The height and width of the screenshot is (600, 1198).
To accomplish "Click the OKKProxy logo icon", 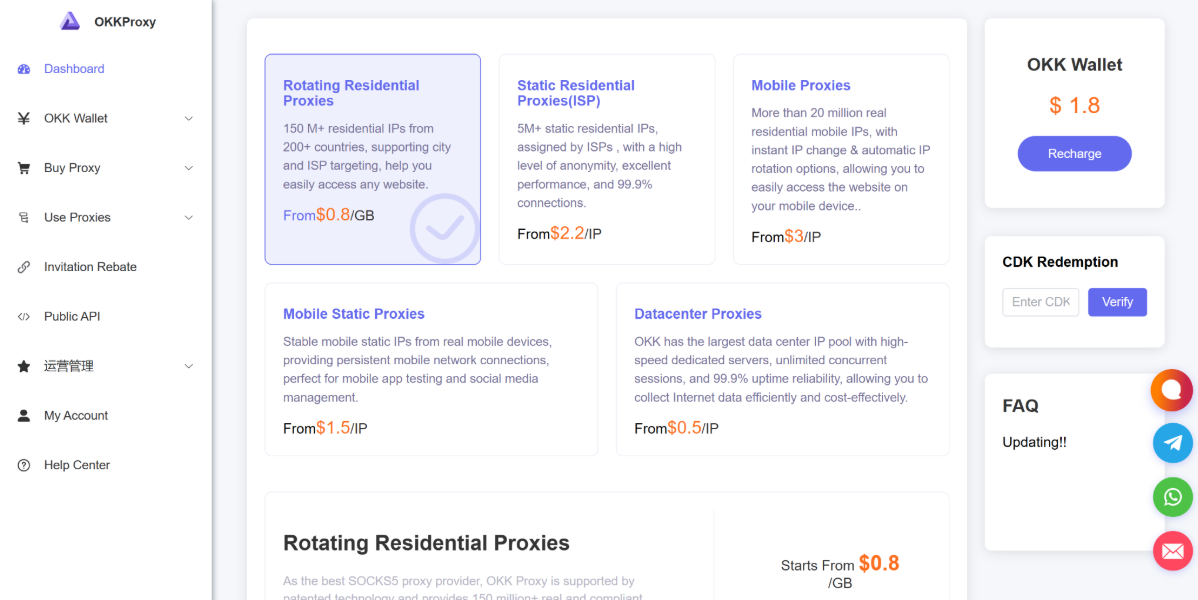I will coord(70,21).
